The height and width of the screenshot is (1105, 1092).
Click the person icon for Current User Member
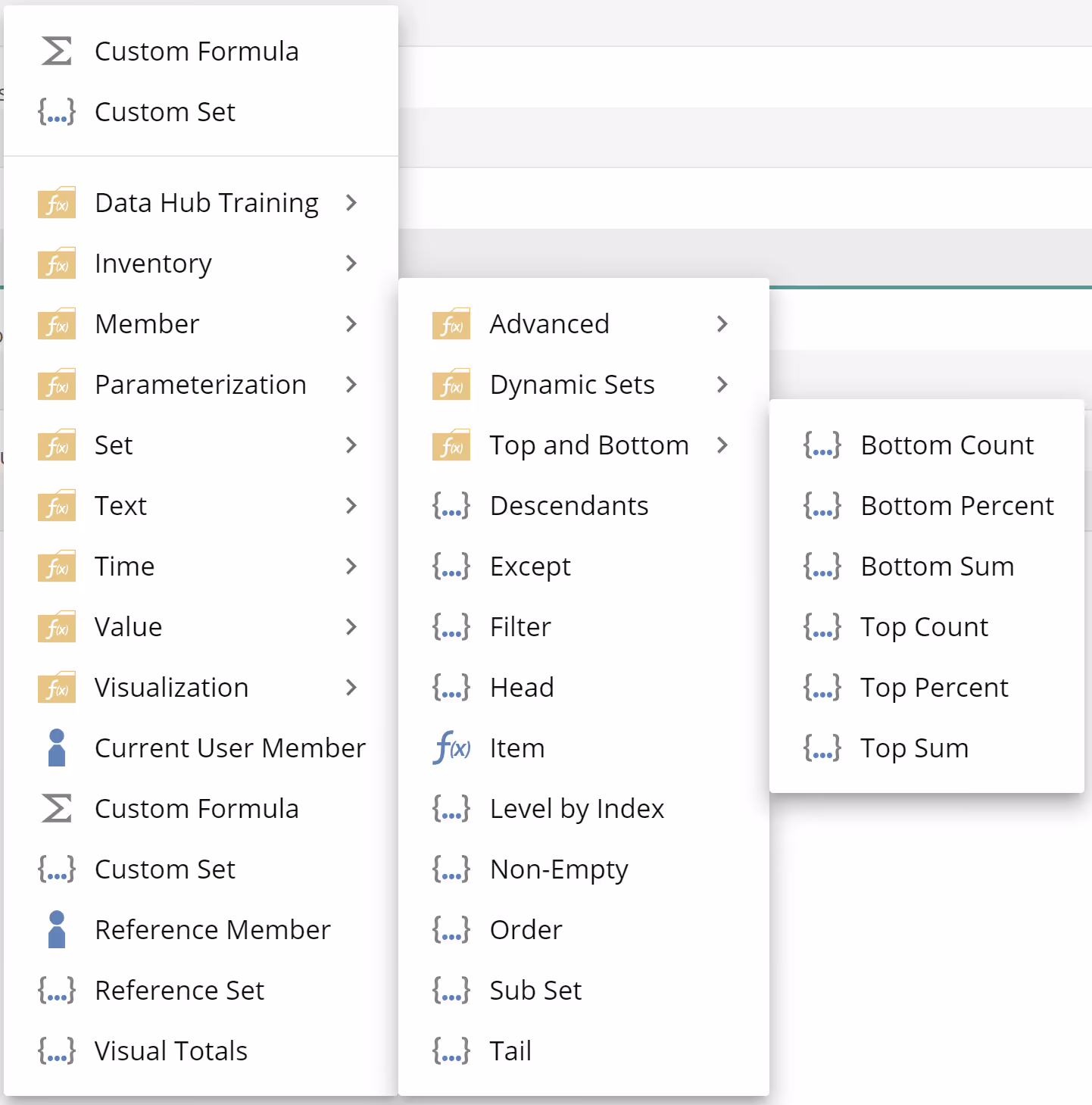(x=57, y=748)
